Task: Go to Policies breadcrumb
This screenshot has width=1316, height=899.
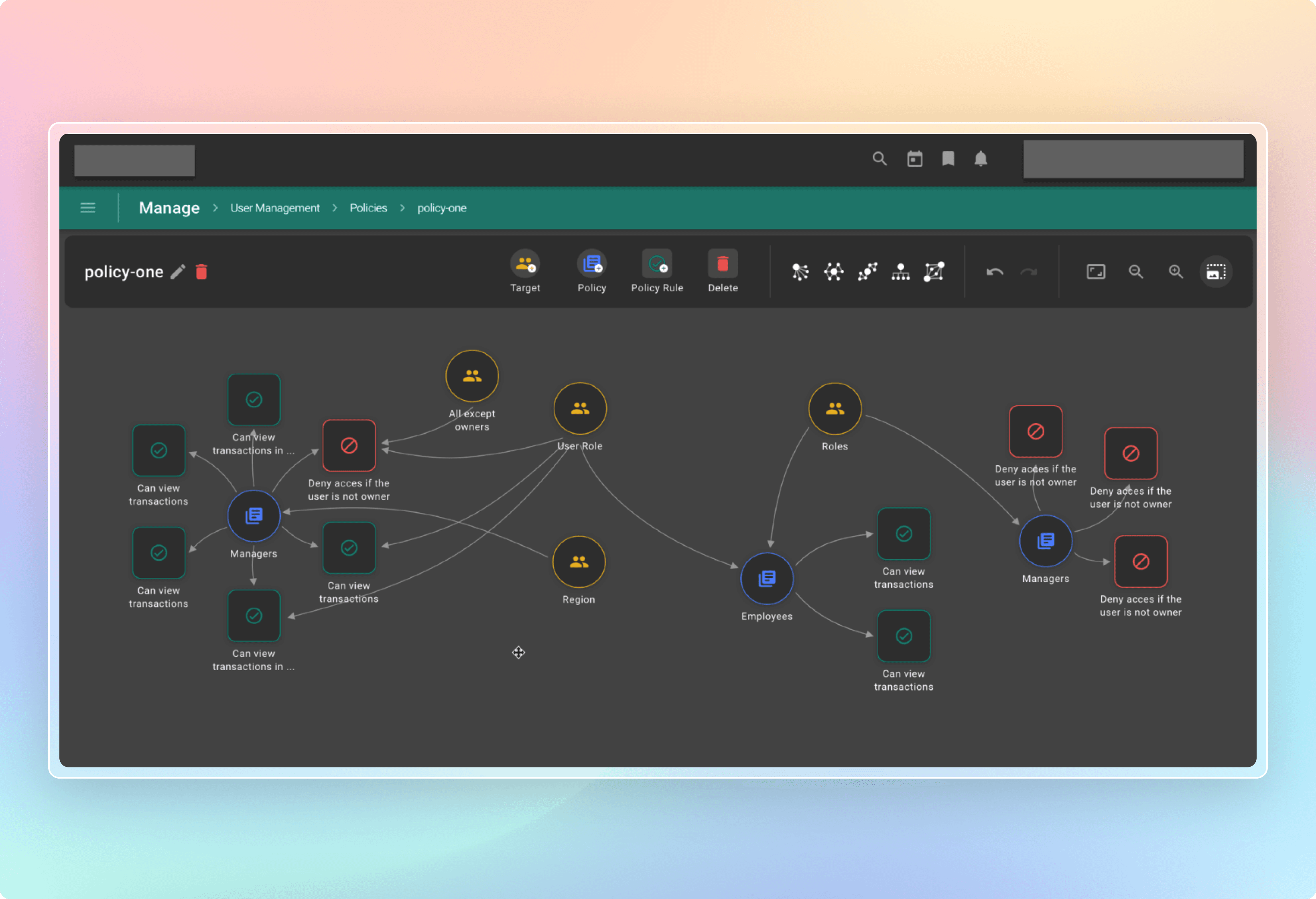Action: point(369,208)
